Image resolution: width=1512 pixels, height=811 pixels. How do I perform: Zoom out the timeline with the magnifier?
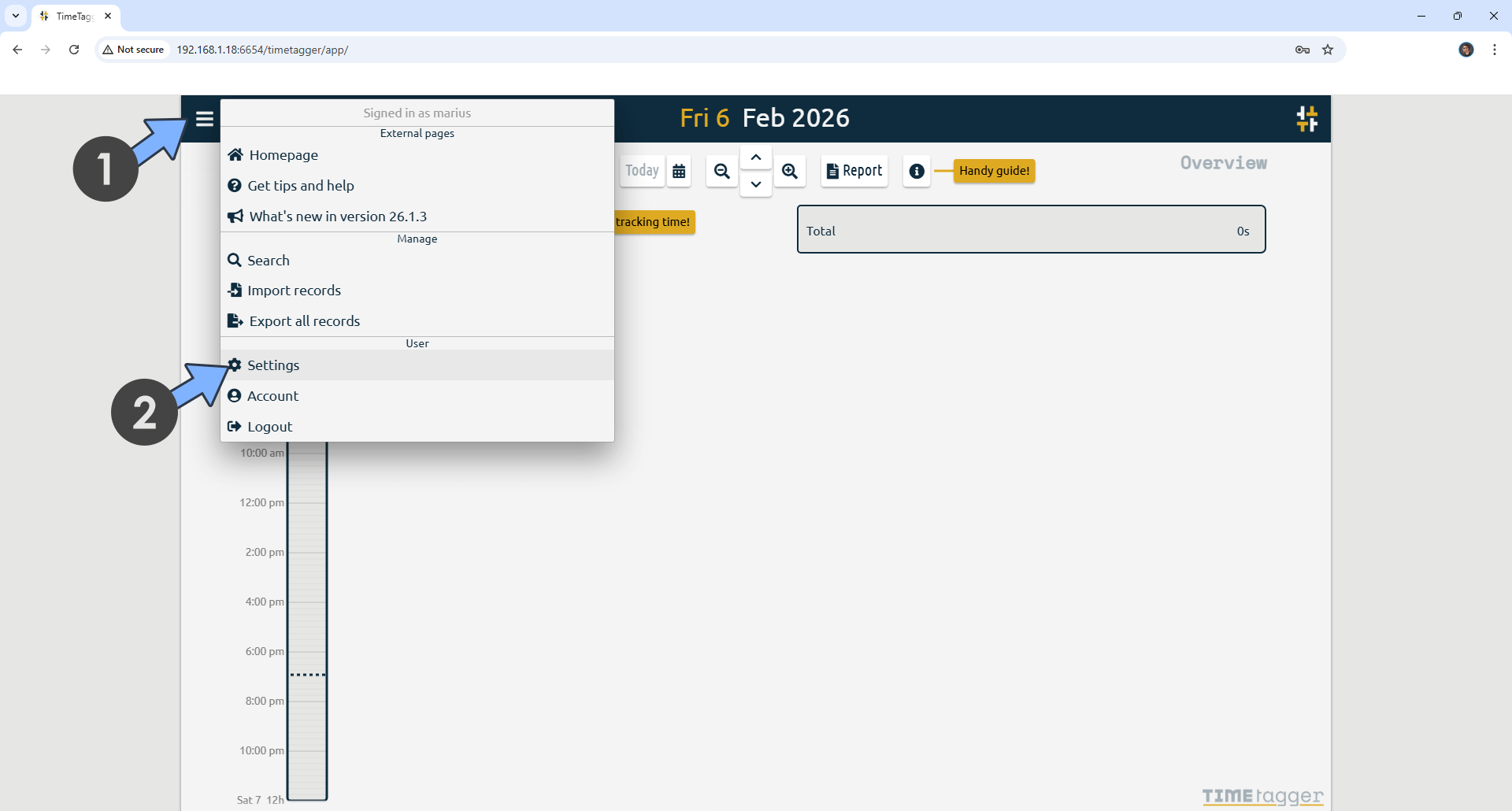[721, 171]
